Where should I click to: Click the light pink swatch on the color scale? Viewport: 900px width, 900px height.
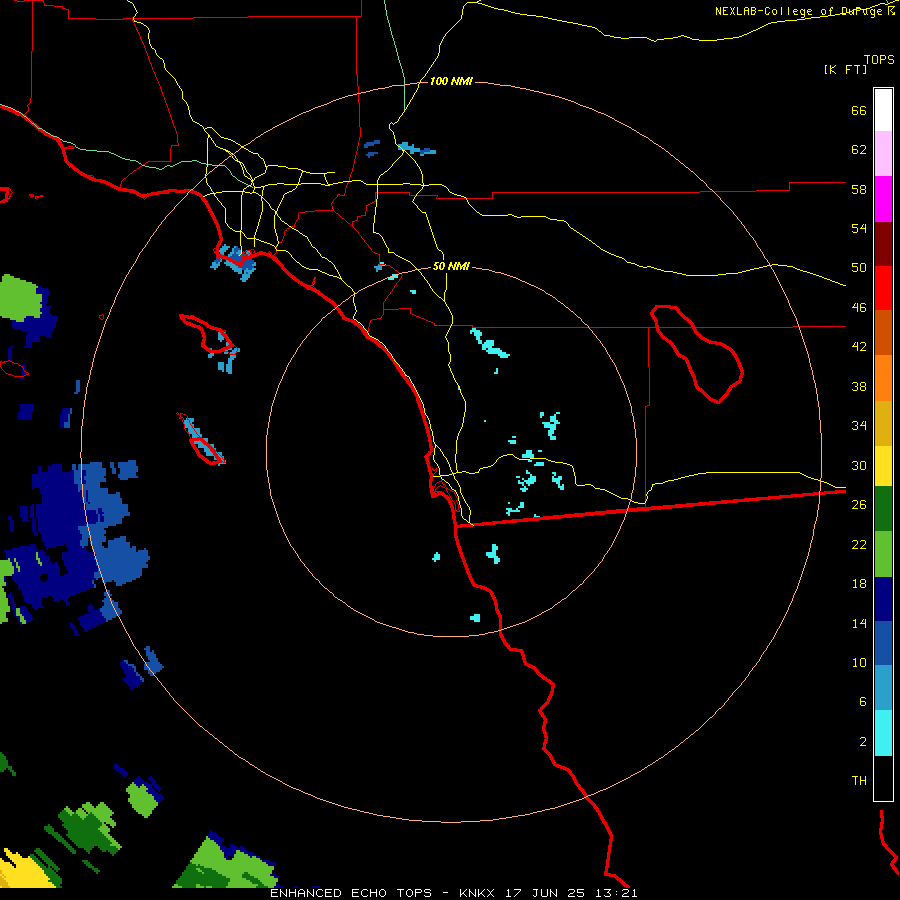pos(883,153)
